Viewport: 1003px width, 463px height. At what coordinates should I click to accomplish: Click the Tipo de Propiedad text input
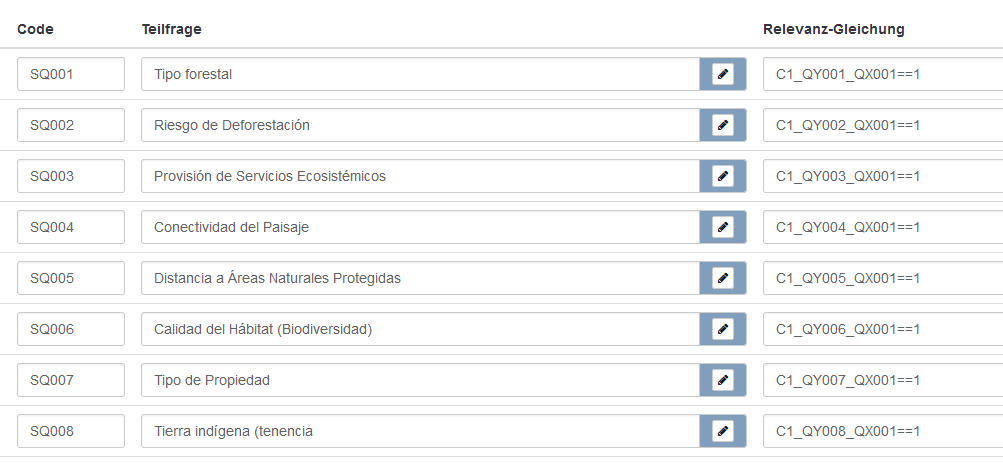(420, 380)
